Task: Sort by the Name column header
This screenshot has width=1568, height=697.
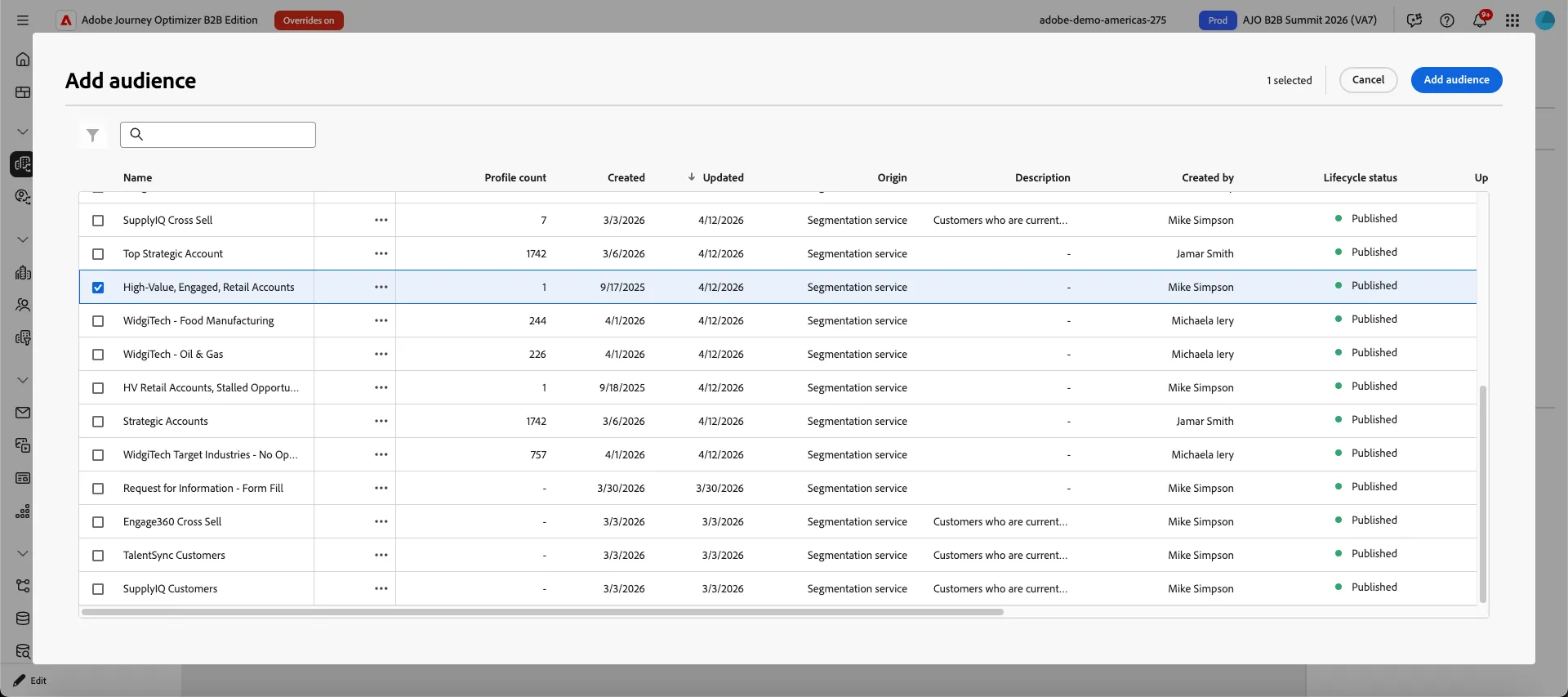Action: 137,177
